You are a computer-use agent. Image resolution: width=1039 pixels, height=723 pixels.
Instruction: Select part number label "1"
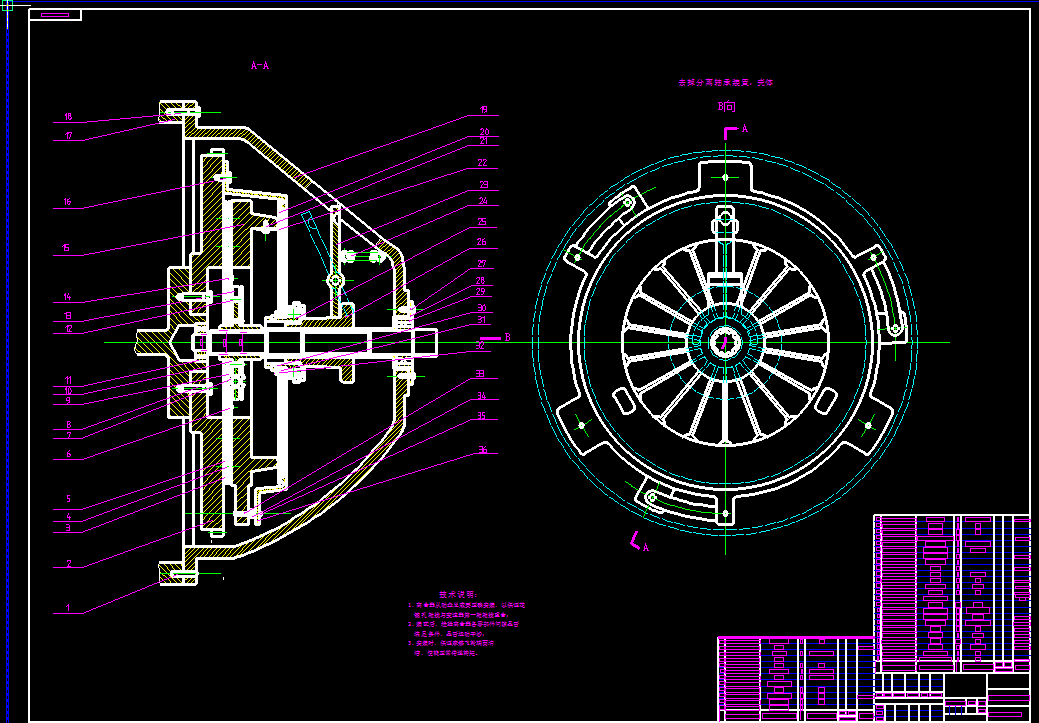point(68,607)
